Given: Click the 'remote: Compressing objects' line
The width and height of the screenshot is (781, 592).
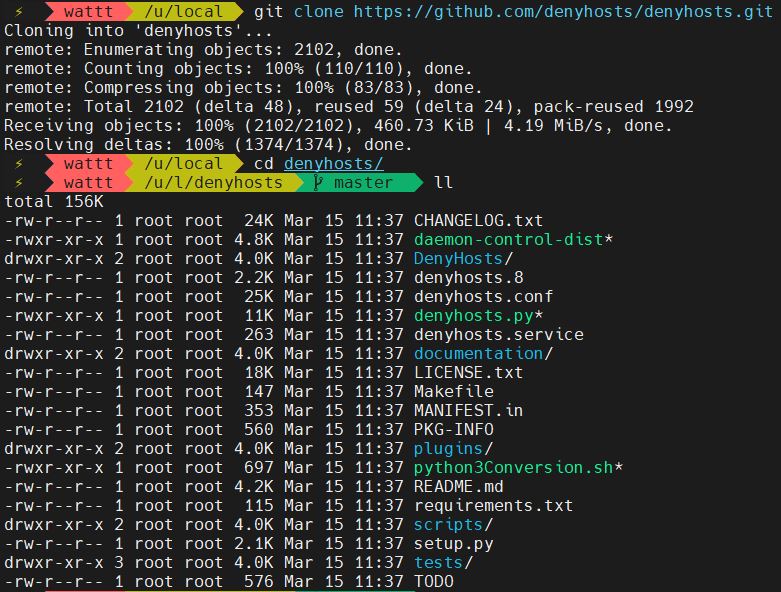Looking at the screenshot, I should click(243, 88).
